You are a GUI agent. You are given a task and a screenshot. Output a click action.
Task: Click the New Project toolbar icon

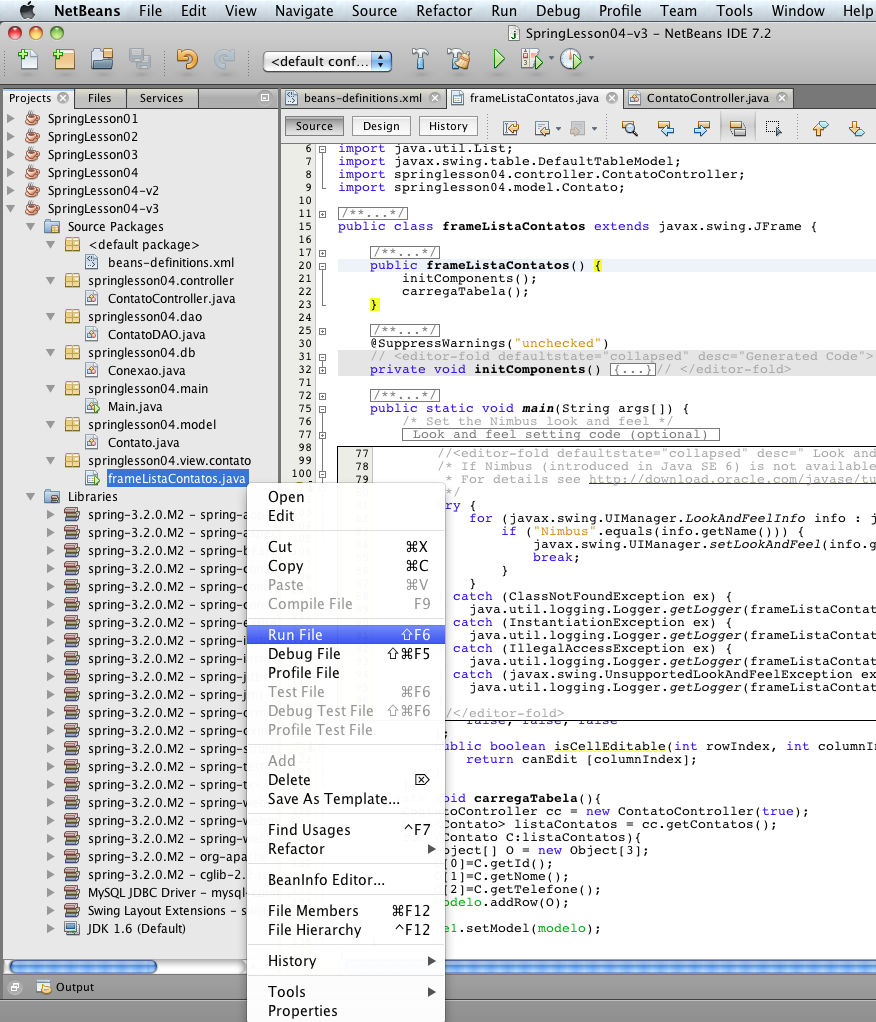(x=64, y=60)
